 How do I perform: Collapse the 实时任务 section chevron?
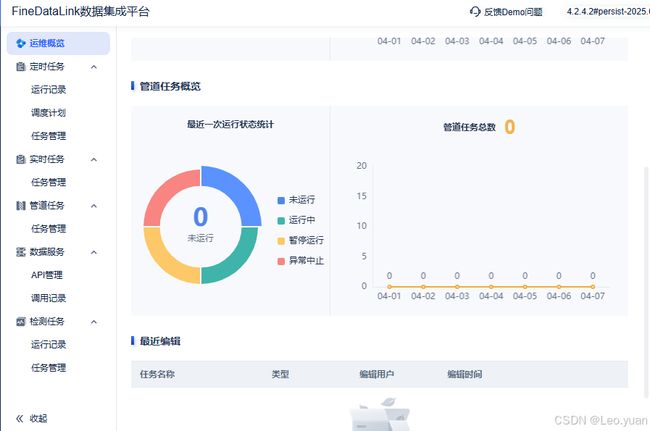(94, 160)
